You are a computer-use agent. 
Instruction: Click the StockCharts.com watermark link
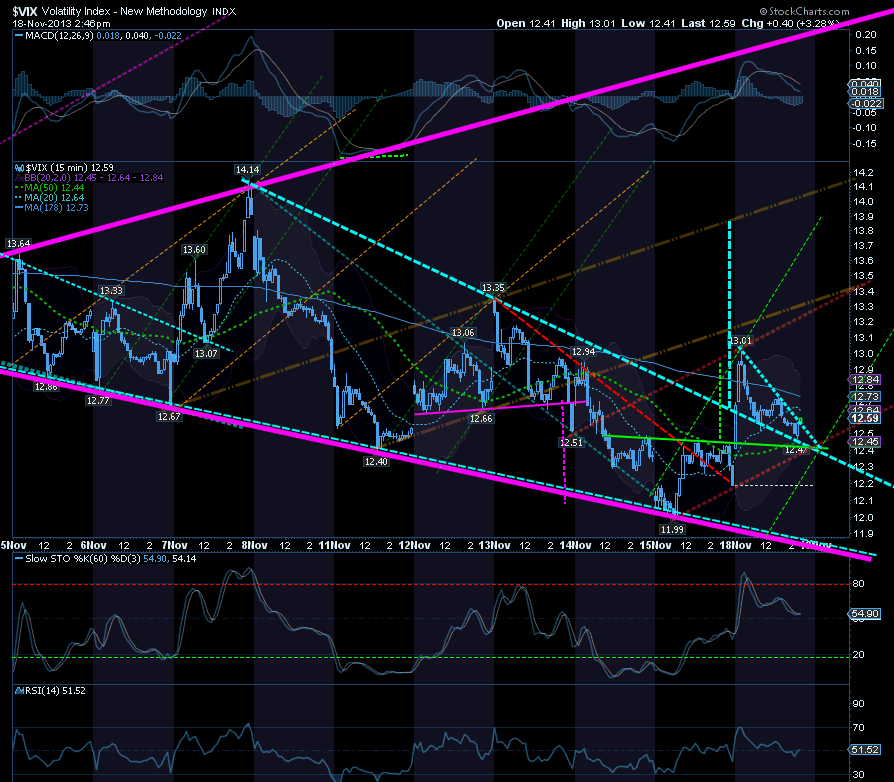pos(804,11)
